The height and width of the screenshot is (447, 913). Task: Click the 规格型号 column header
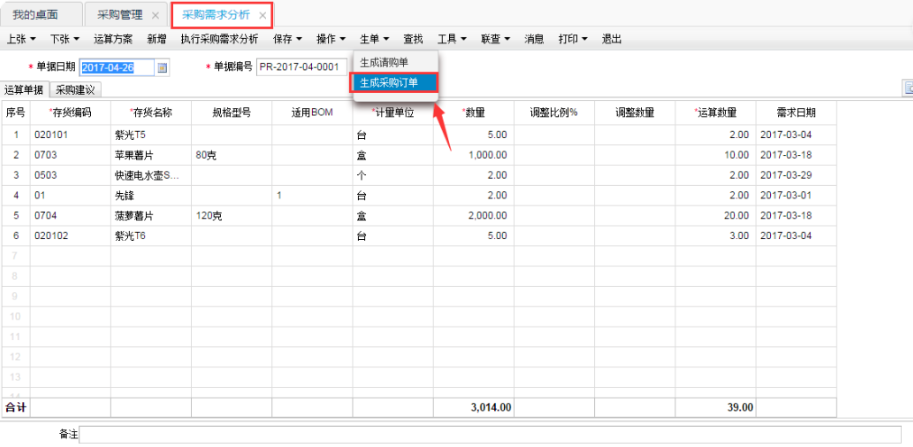point(232,112)
